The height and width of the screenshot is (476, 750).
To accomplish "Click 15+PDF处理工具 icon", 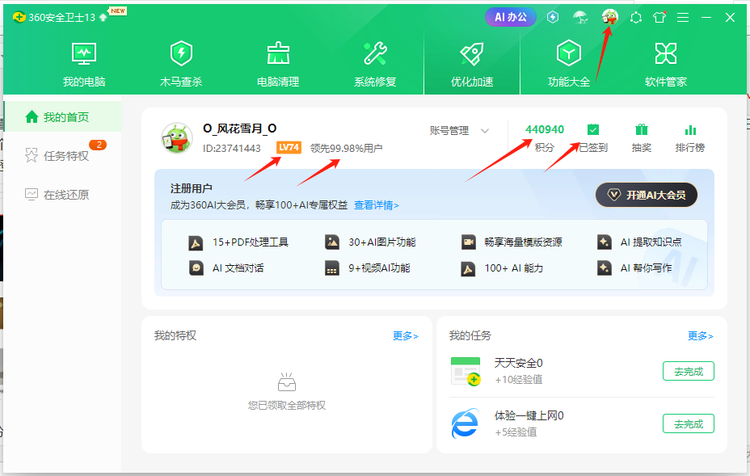I will [x=196, y=243].
